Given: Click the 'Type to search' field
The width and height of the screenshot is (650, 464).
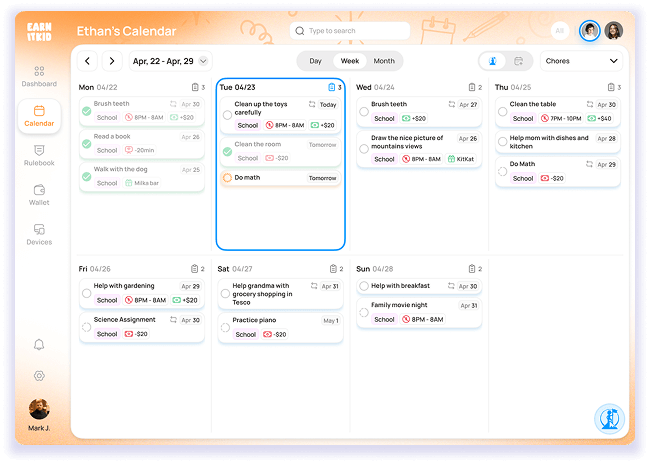Looking at the screenshot, I should 350,31.
